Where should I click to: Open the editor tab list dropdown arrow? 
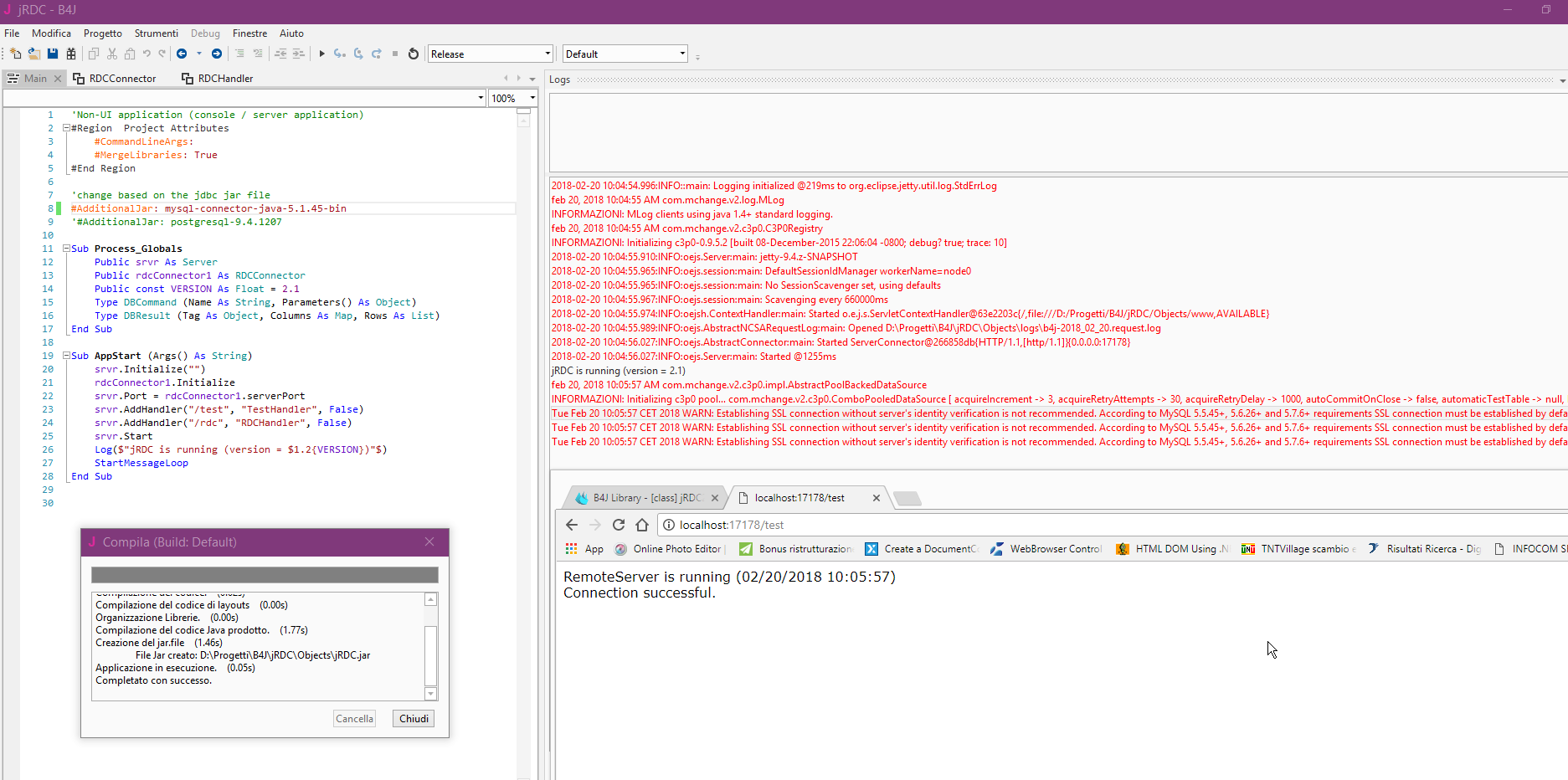[x=532, y=79]
